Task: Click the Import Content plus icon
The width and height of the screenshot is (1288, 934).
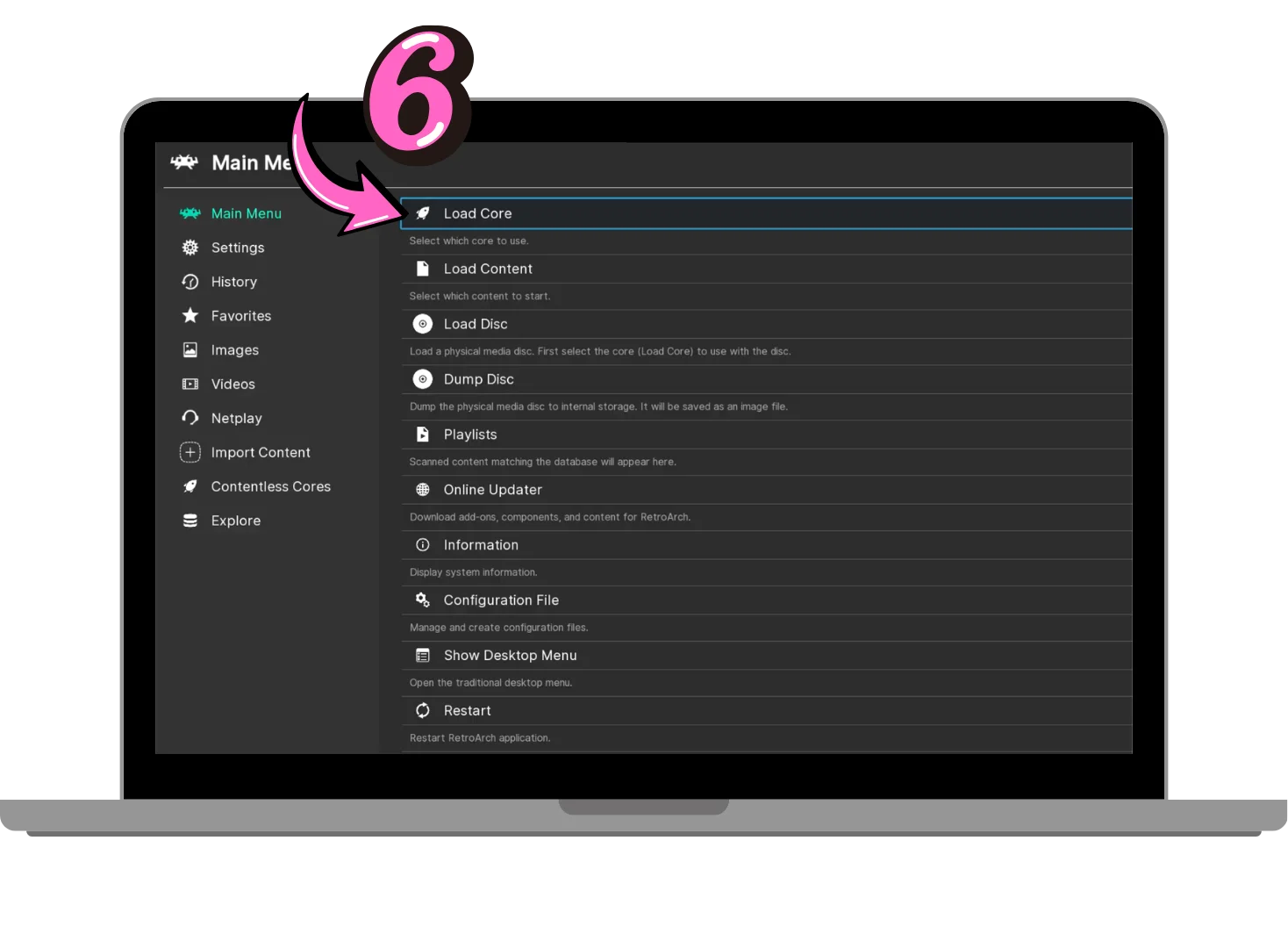Action: pos(190,452)
